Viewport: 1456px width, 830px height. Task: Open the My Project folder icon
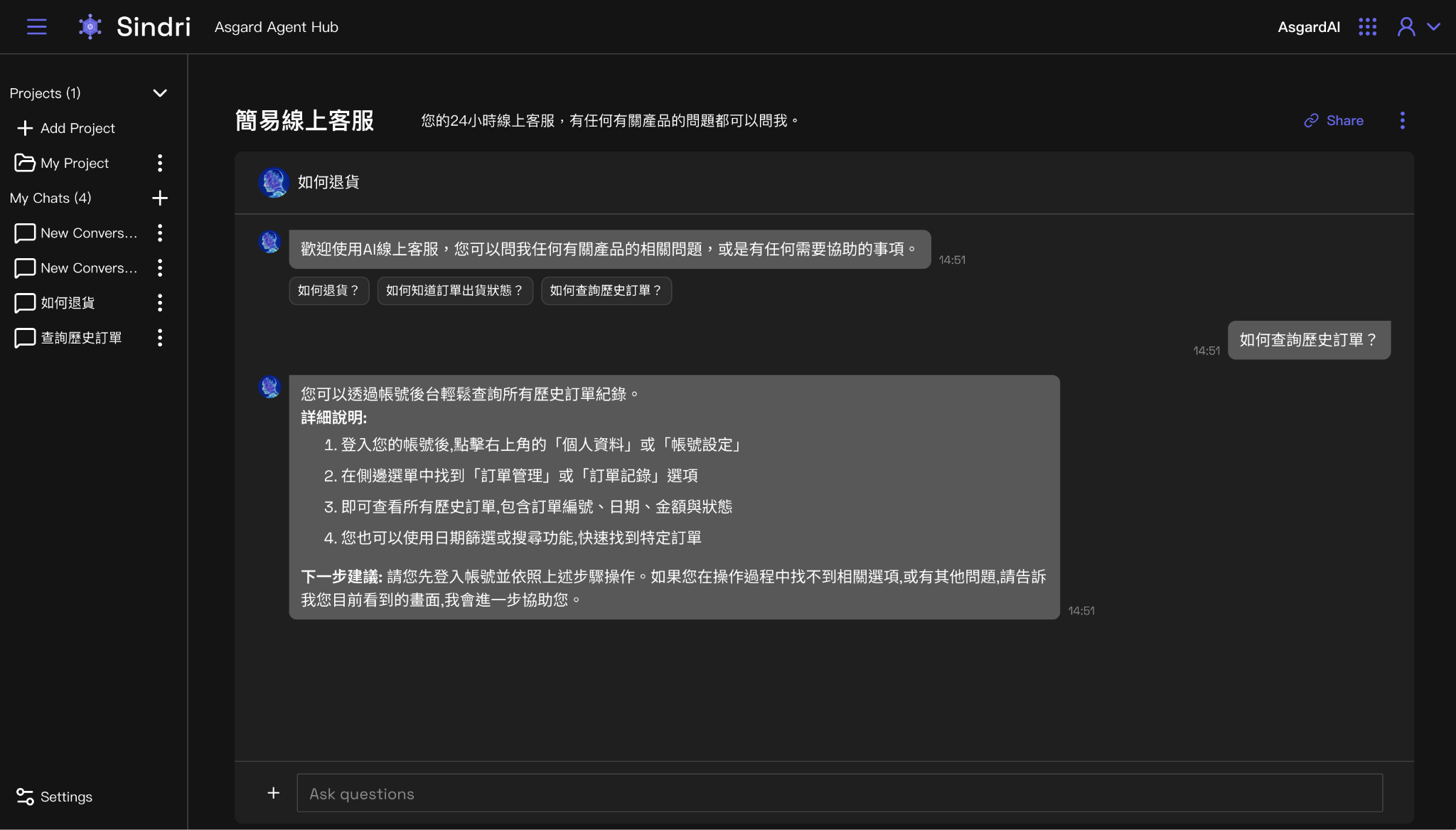point(25,163)
